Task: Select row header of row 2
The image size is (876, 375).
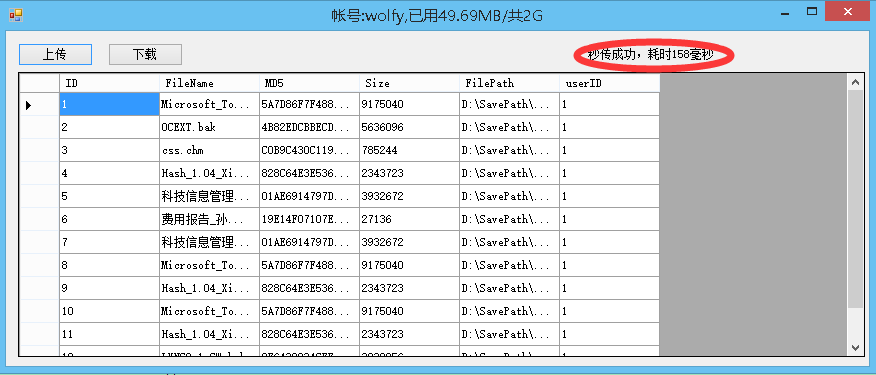Action: point(39,127)
